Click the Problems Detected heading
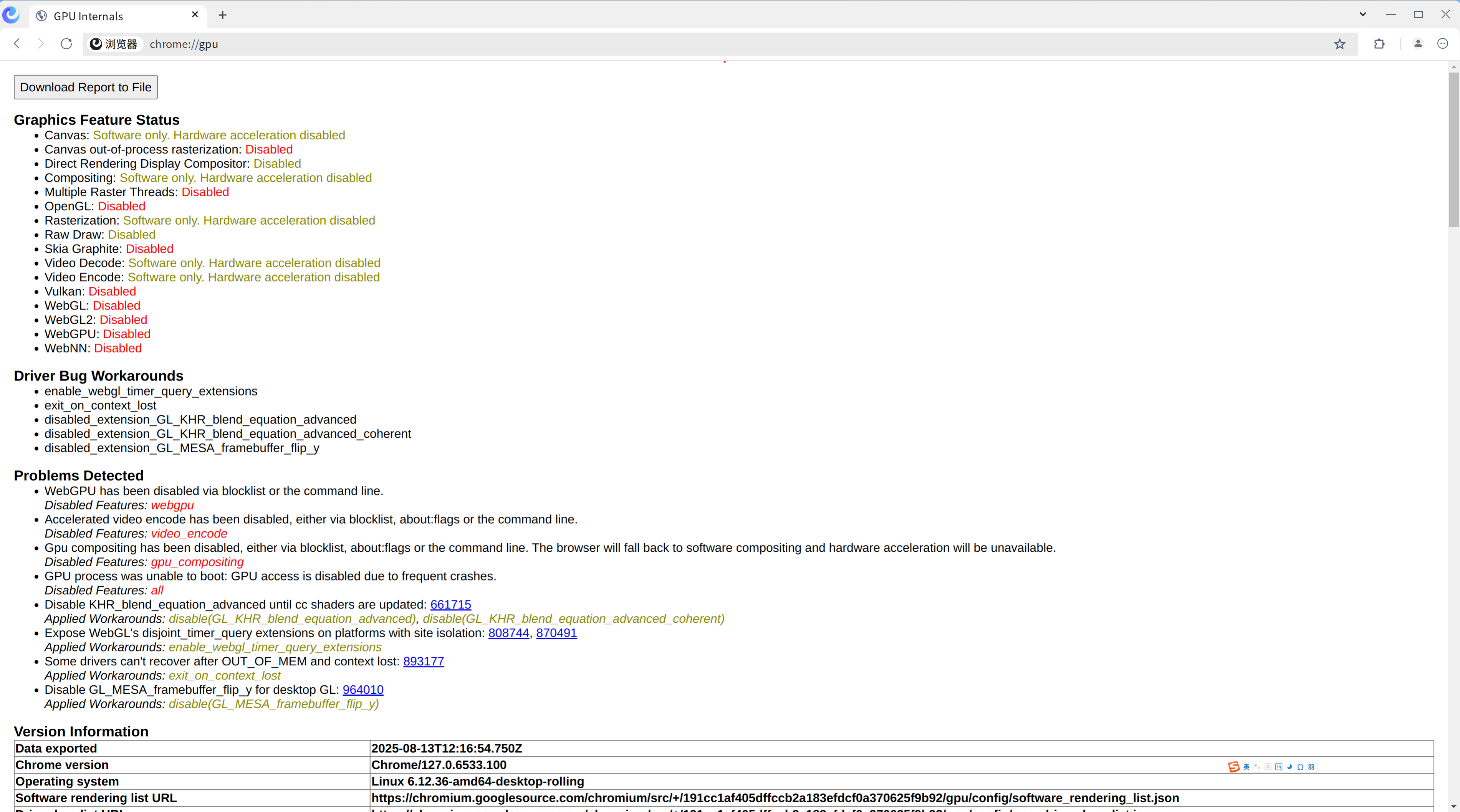 pos(79,475)
